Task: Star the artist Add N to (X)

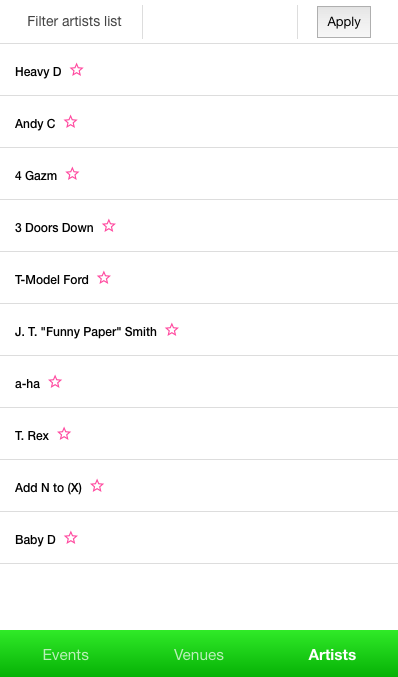Action: click(x=97, y=486)
